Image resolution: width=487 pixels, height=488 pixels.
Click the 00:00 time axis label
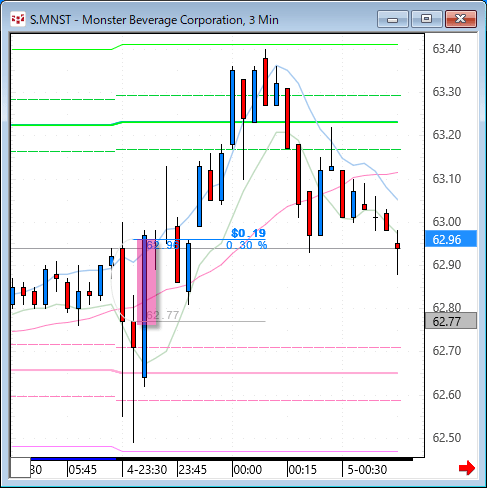point(248,470)
